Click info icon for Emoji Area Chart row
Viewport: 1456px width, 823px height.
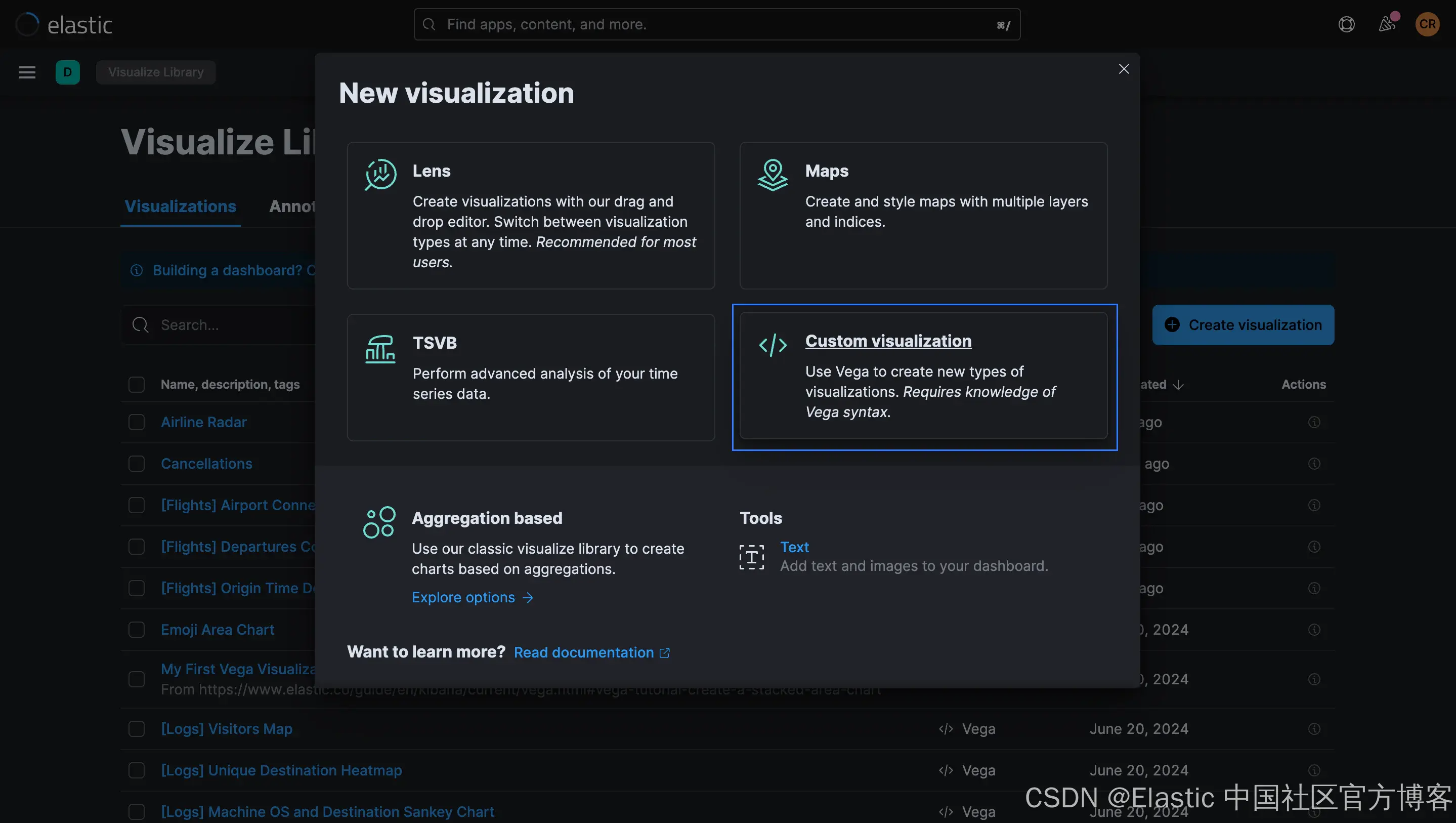(x=1314, y=630)
